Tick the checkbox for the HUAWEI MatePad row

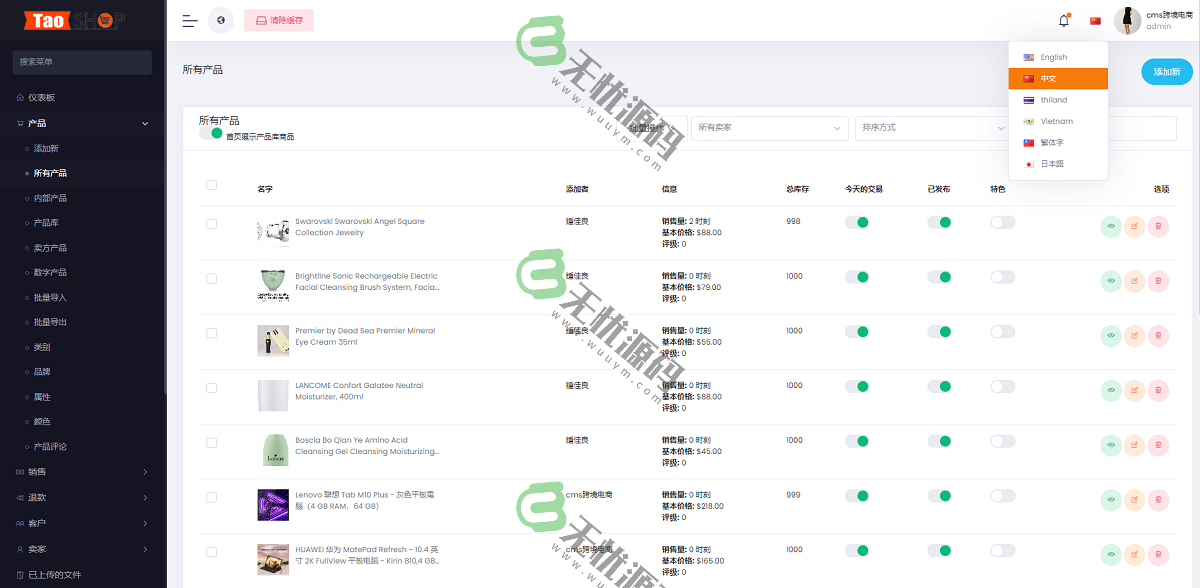[211, 551]
